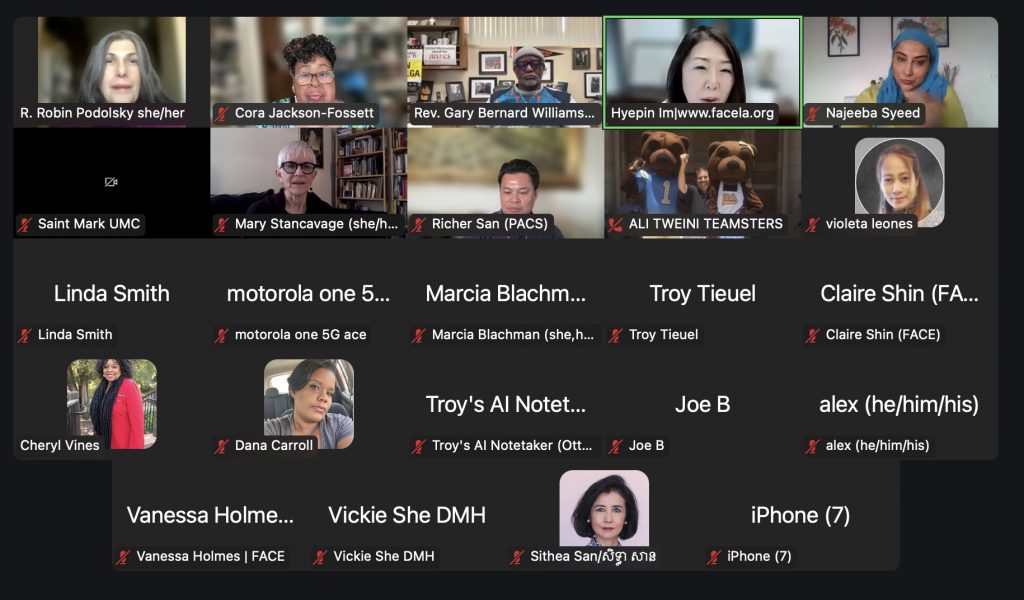This screenshot has width=1024, height=600.
Task: Click the Claire Shin (FACE) name label
Action: 882,335
